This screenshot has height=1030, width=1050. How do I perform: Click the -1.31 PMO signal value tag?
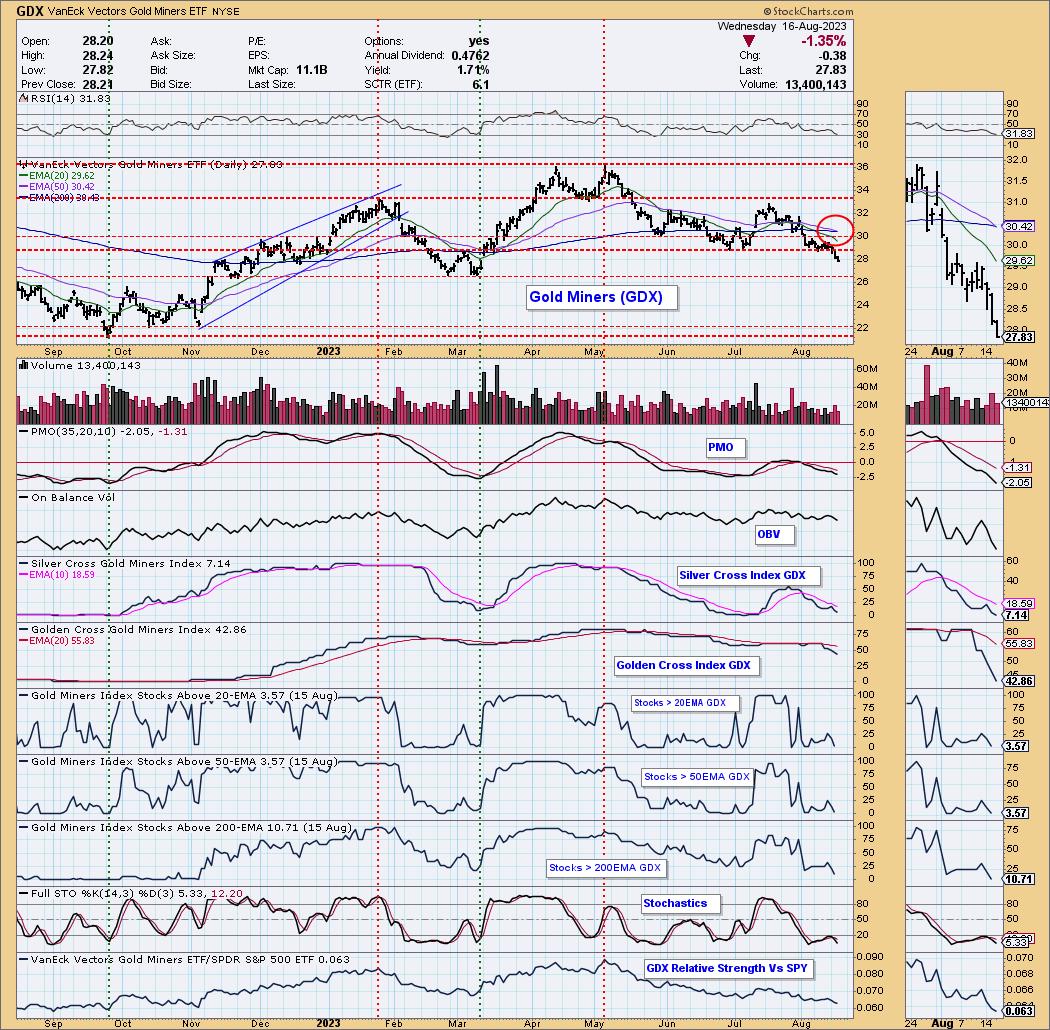[x=1018, y=467]
